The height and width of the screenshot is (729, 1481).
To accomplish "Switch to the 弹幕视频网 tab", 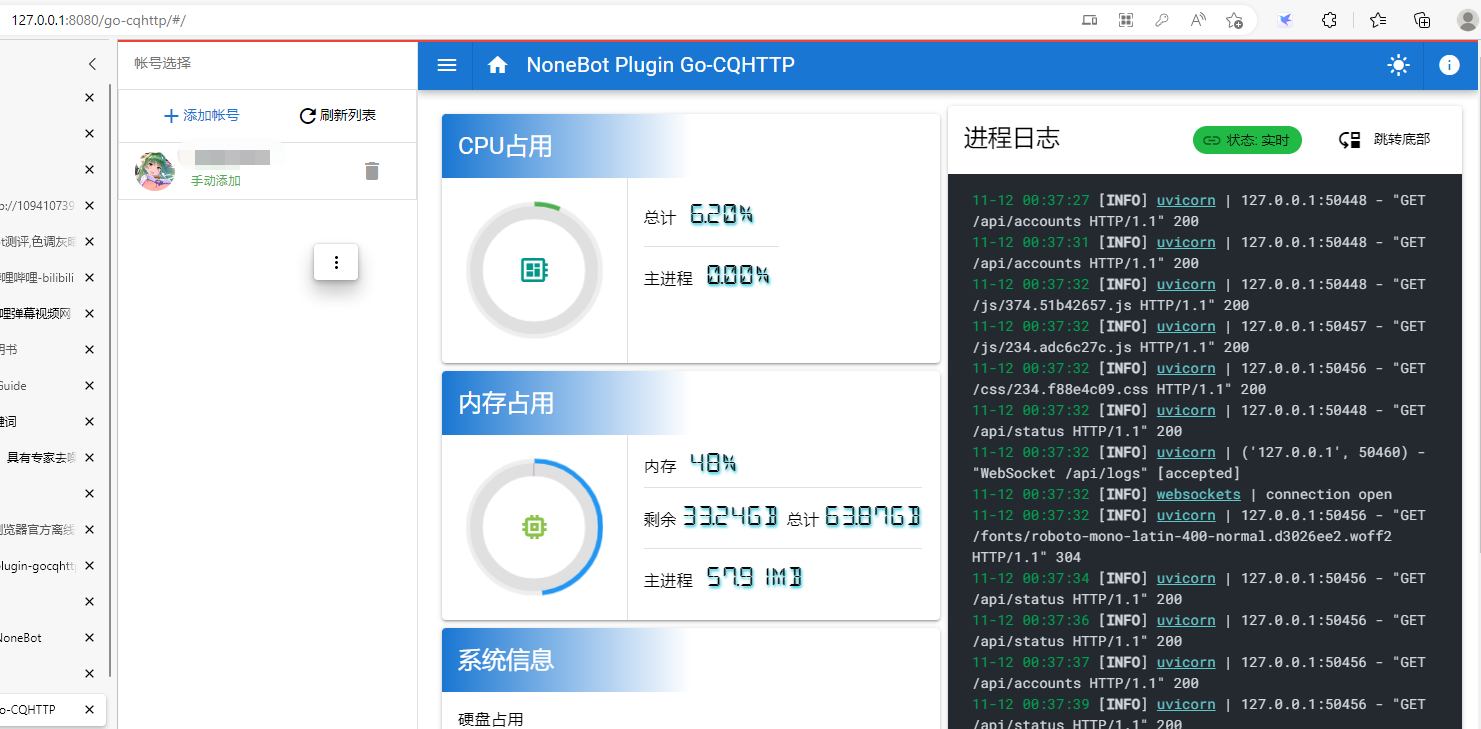I will [x=36, y=314].
